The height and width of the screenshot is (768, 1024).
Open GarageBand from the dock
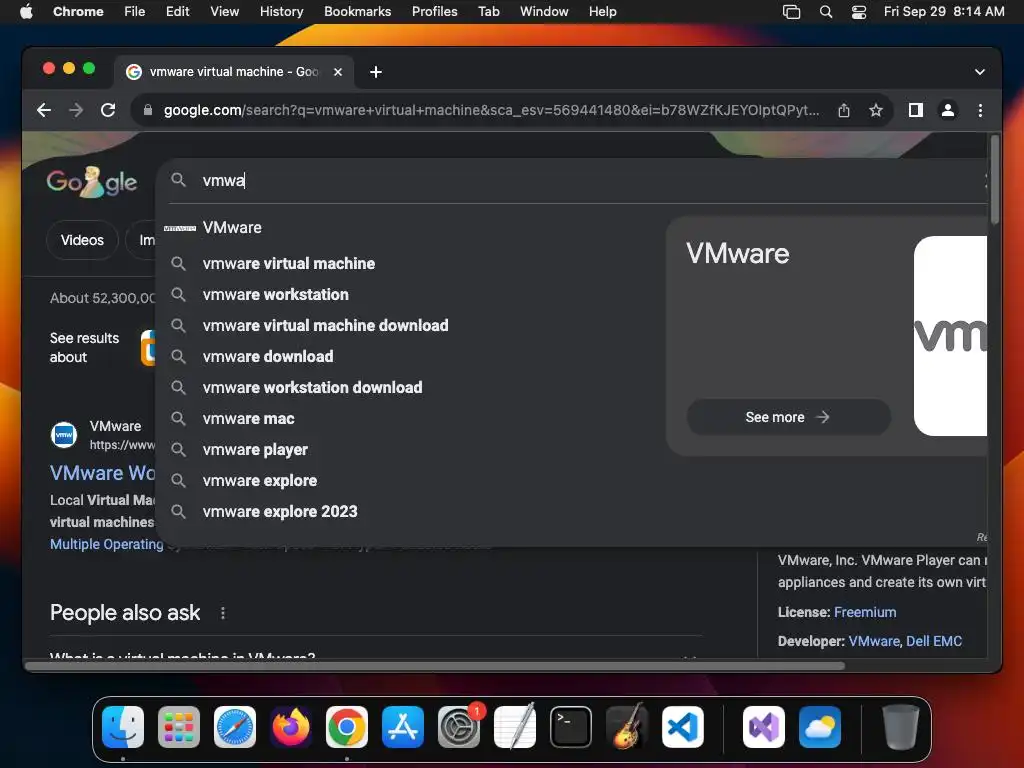click(627, 727)
